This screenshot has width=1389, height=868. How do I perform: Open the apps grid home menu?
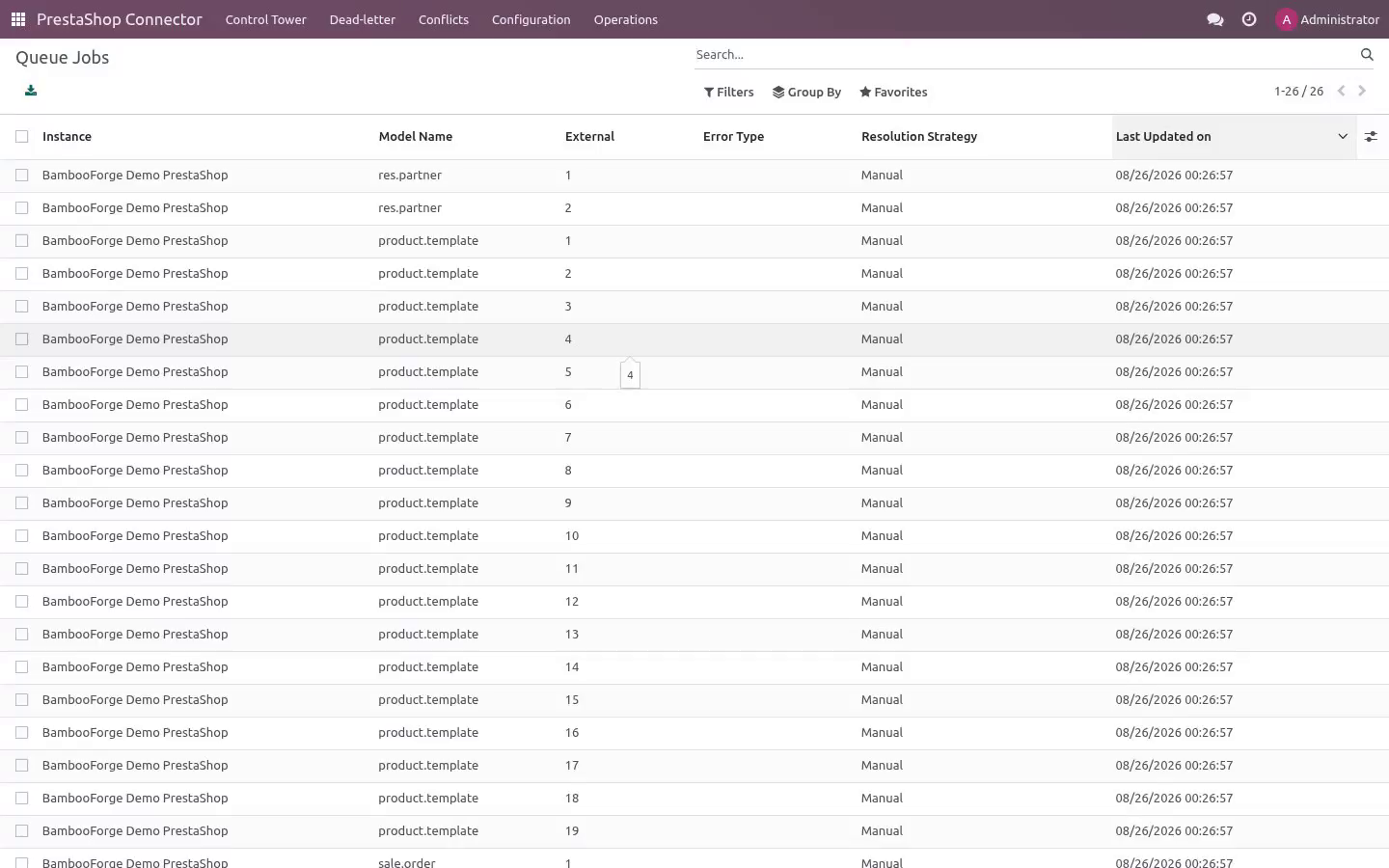(18, 19)
